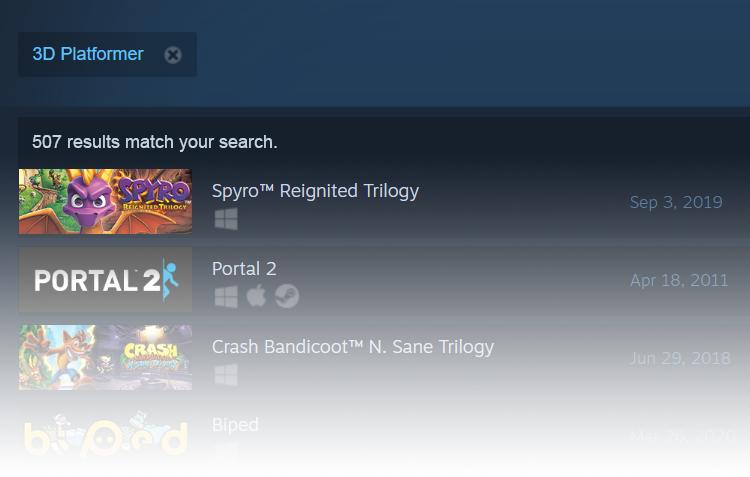Click Apple macOS icon under Portal 2
750x477 pixels.
click(256, 296)
